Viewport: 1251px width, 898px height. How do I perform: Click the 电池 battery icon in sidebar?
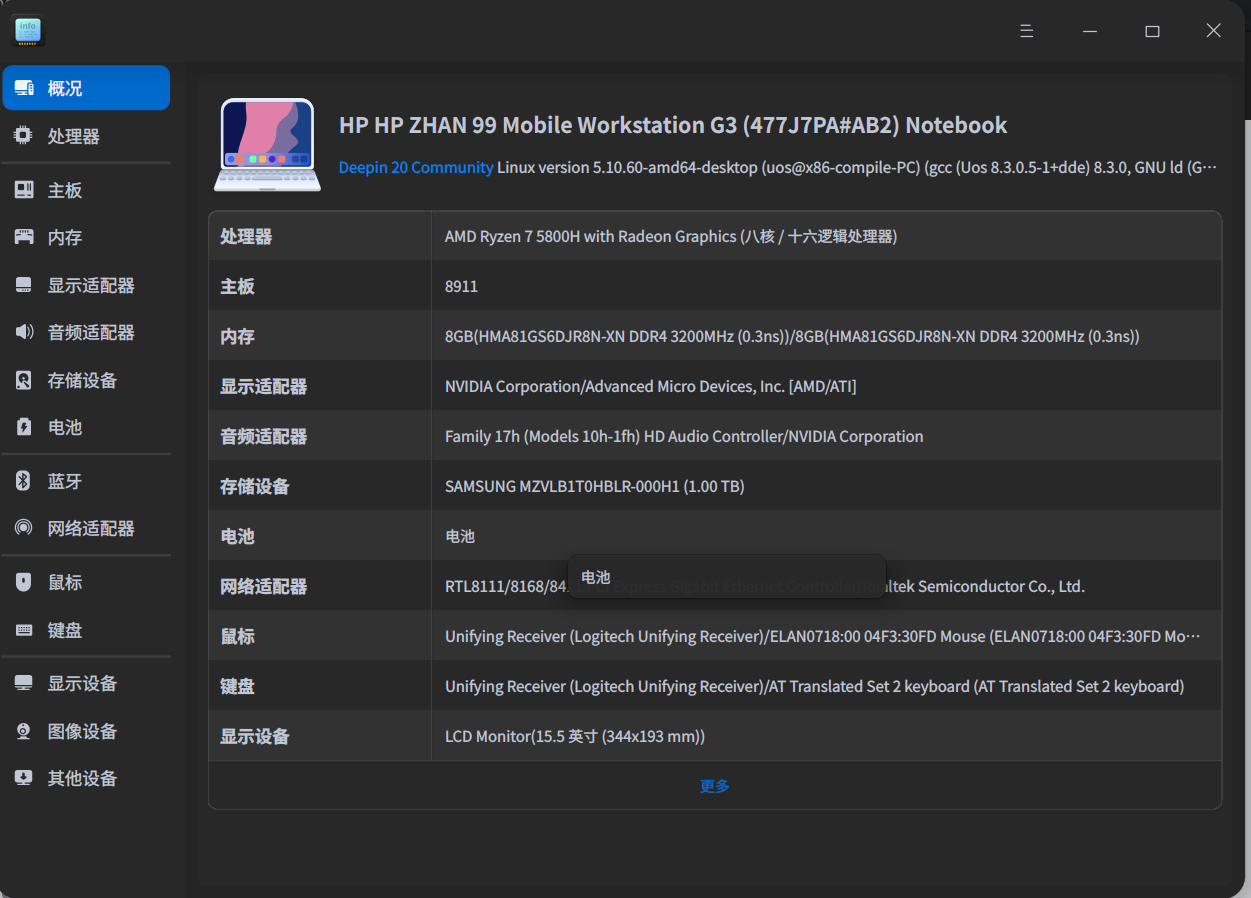pyautogui.click(x=24, y=427)
